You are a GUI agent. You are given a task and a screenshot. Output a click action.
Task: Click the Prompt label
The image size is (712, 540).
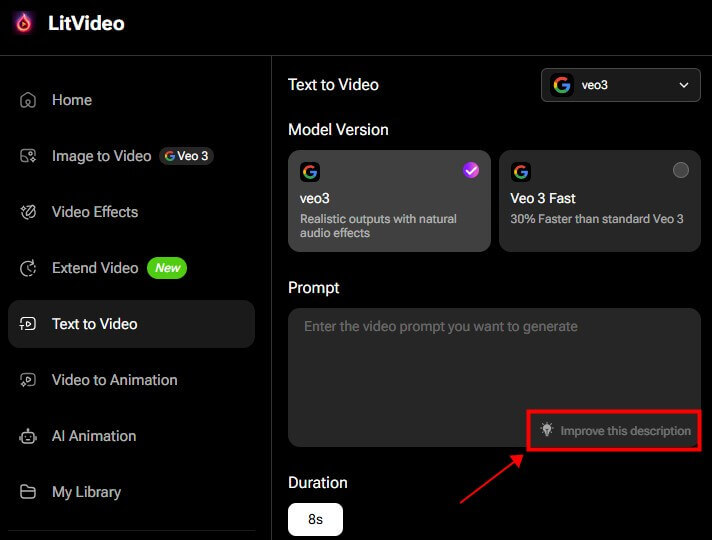pyautogui.click(x=314, y=288)
